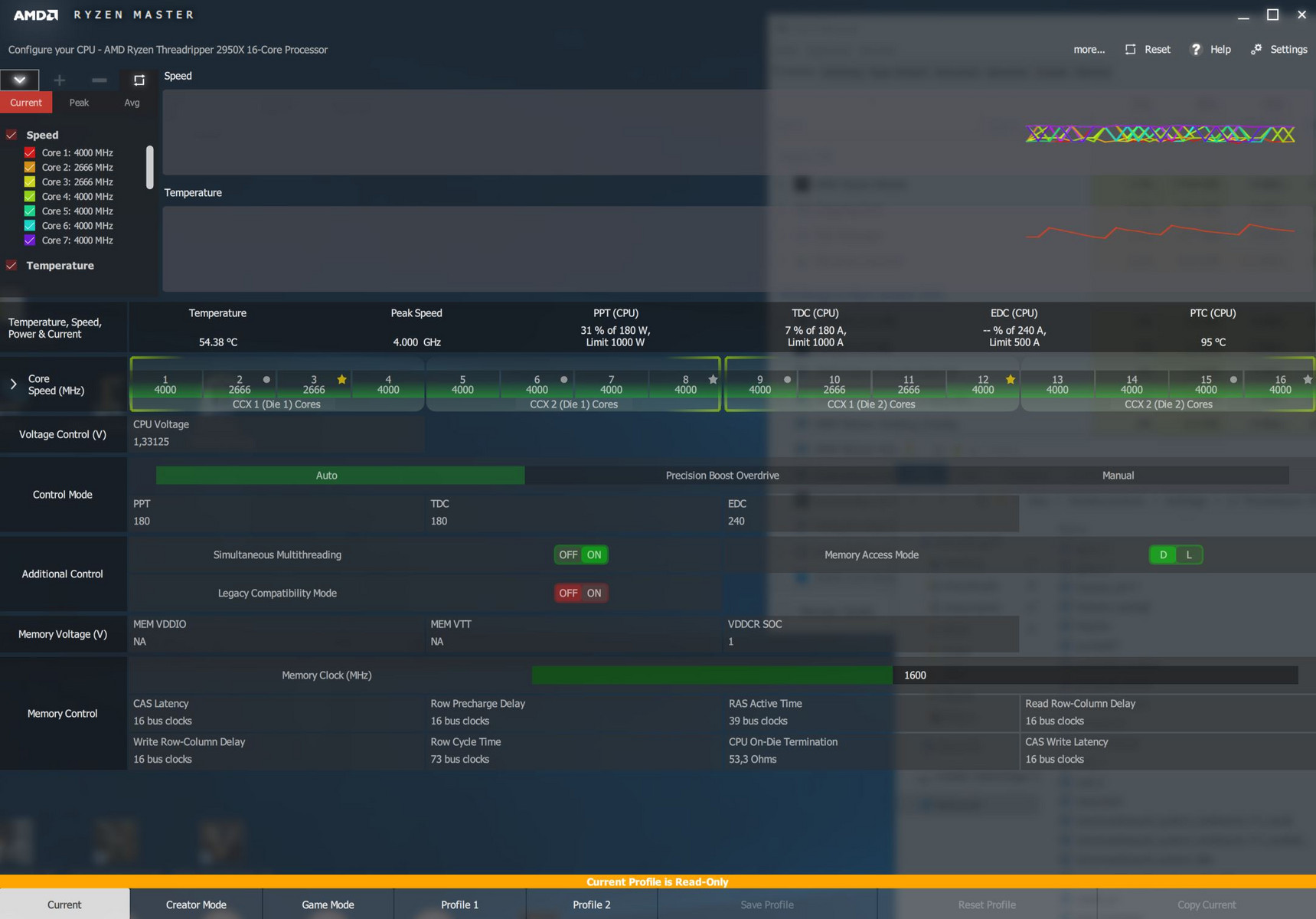Switch to the Game Mode tab
1316x919 pixels.
pos(328,904)
